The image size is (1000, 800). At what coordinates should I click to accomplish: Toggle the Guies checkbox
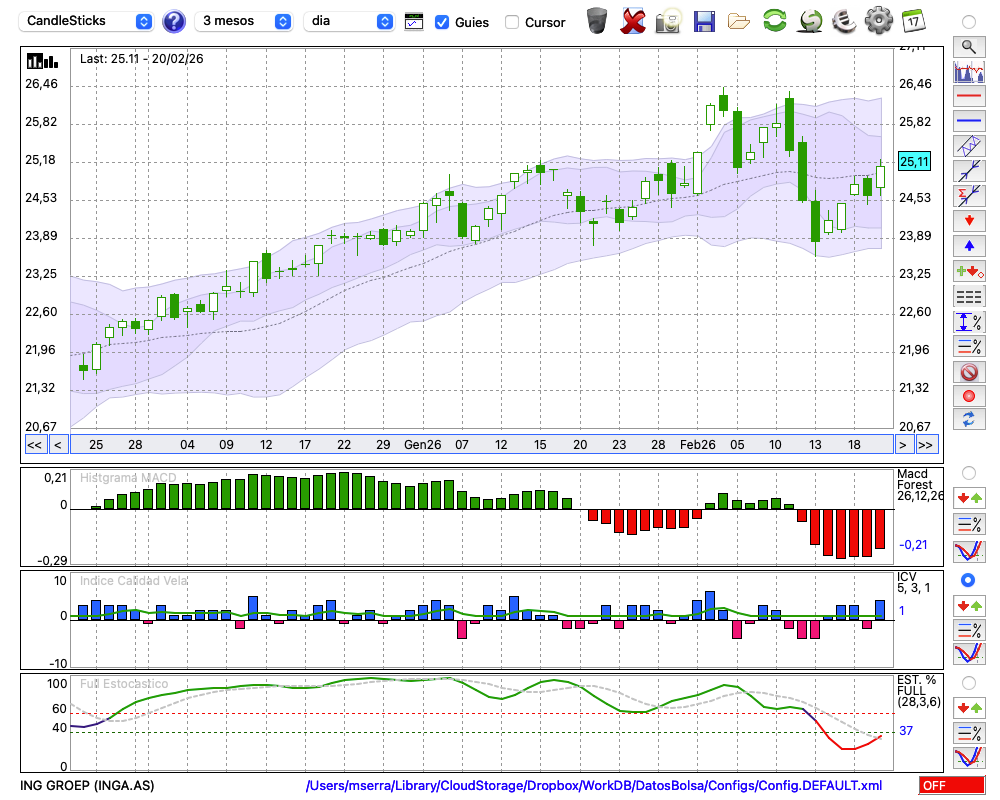(441, 22)
